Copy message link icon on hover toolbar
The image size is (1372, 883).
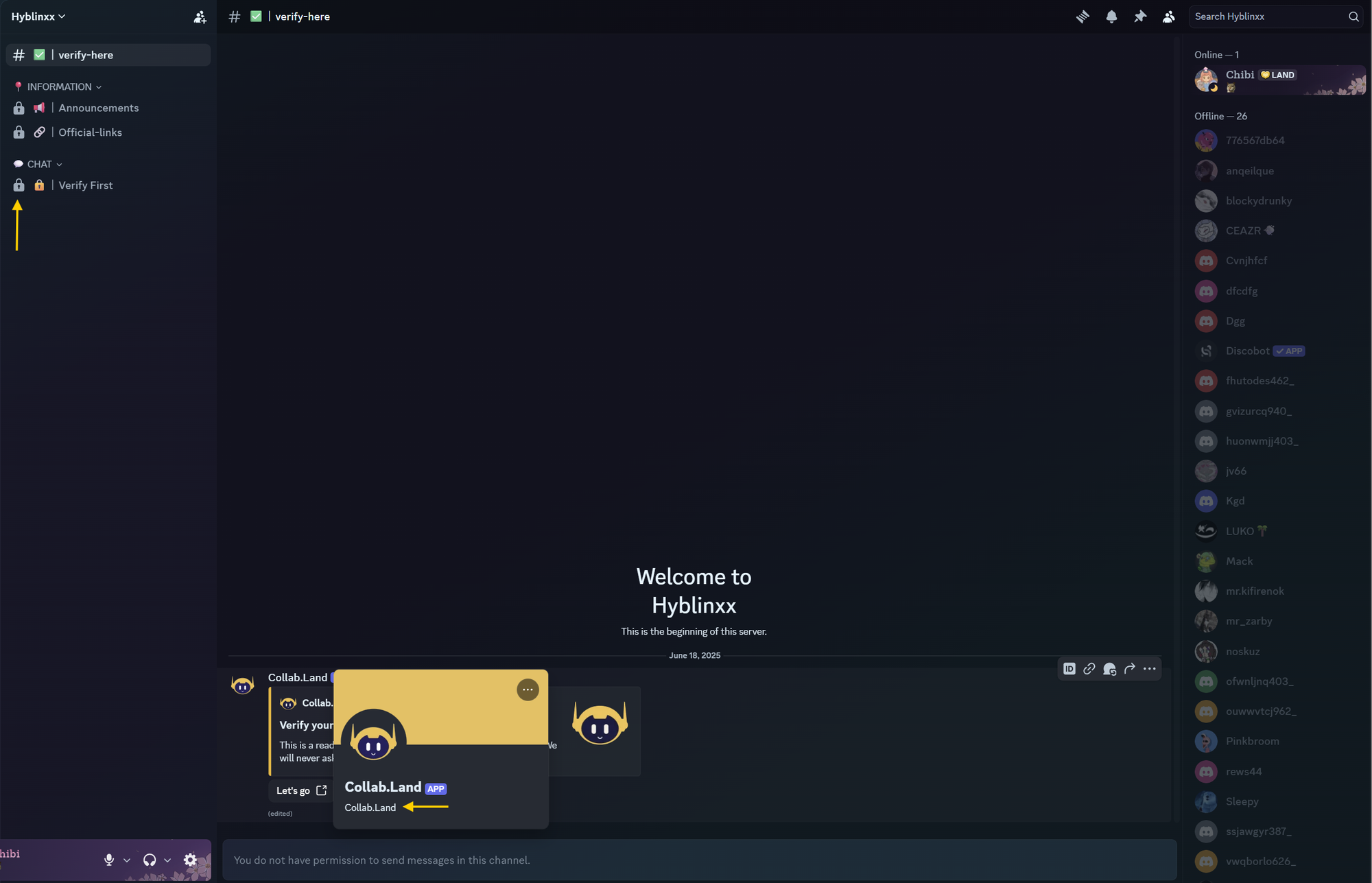coord(1089,668)
